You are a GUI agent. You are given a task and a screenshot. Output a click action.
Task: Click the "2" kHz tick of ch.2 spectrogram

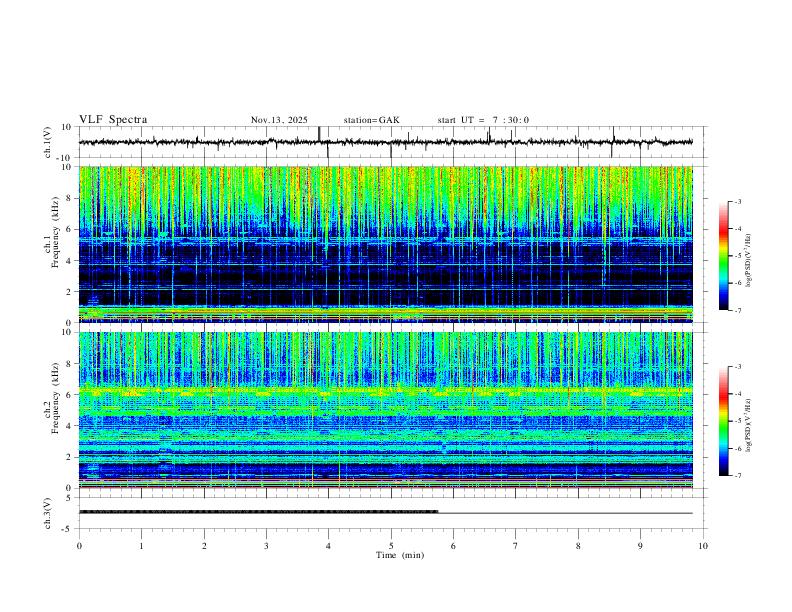point(69,456)
